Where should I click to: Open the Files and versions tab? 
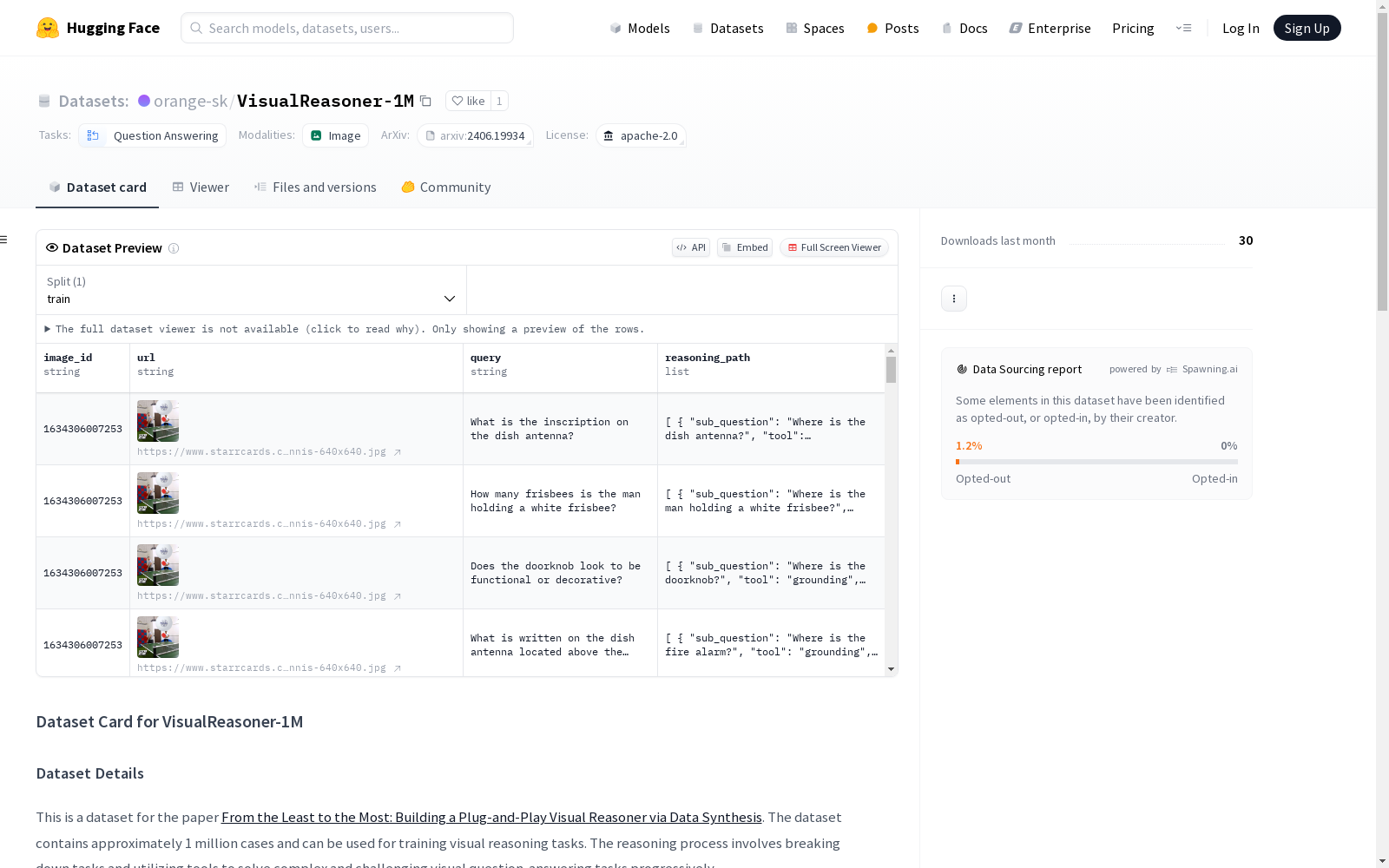point(315,187)
